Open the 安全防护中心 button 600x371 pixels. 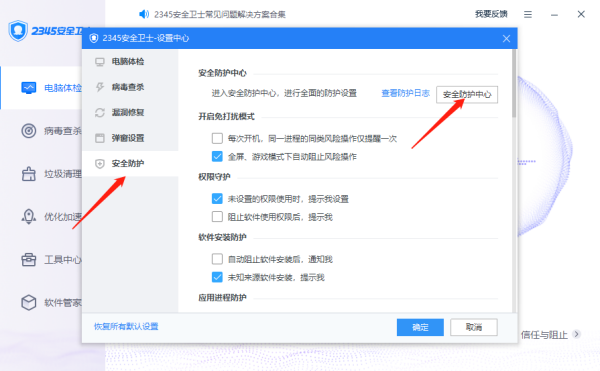coord(467,94)
